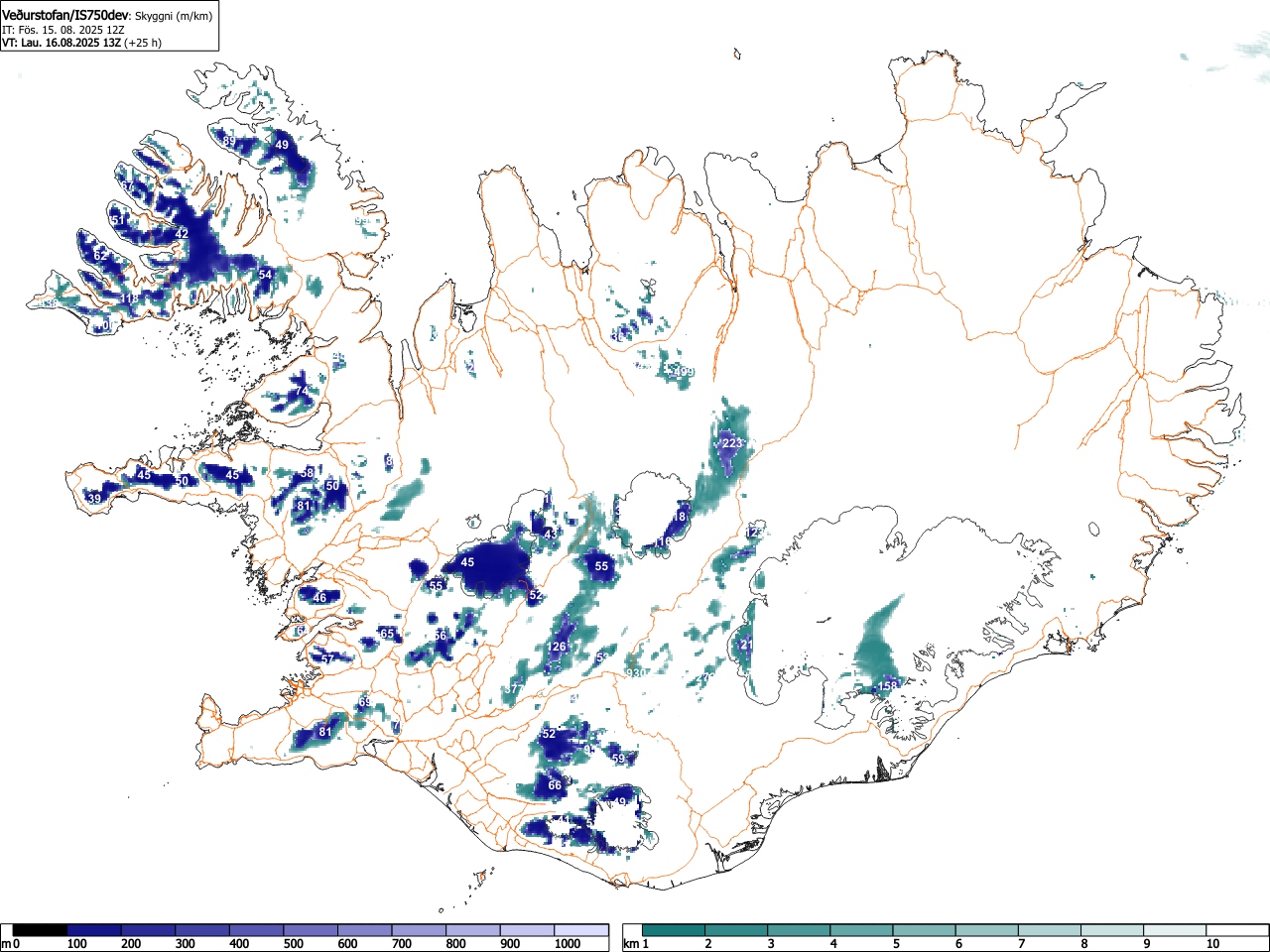Click the 3 label on kilometer legend
Image resolution: width=1270 pixels, height=952 pixels.
click(x=770, y=944)
